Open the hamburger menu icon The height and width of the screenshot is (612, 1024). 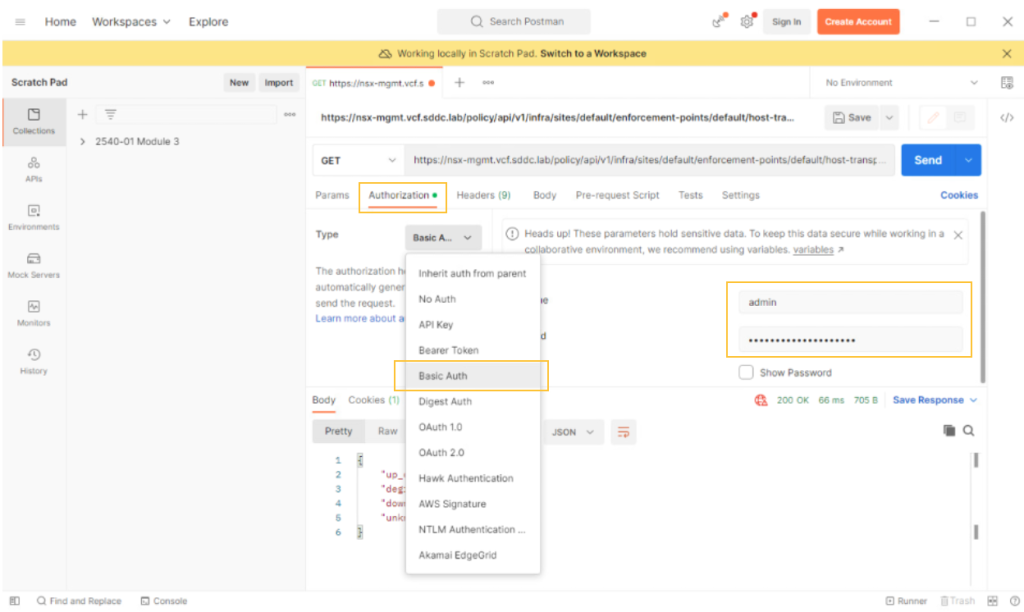[20, 22]
